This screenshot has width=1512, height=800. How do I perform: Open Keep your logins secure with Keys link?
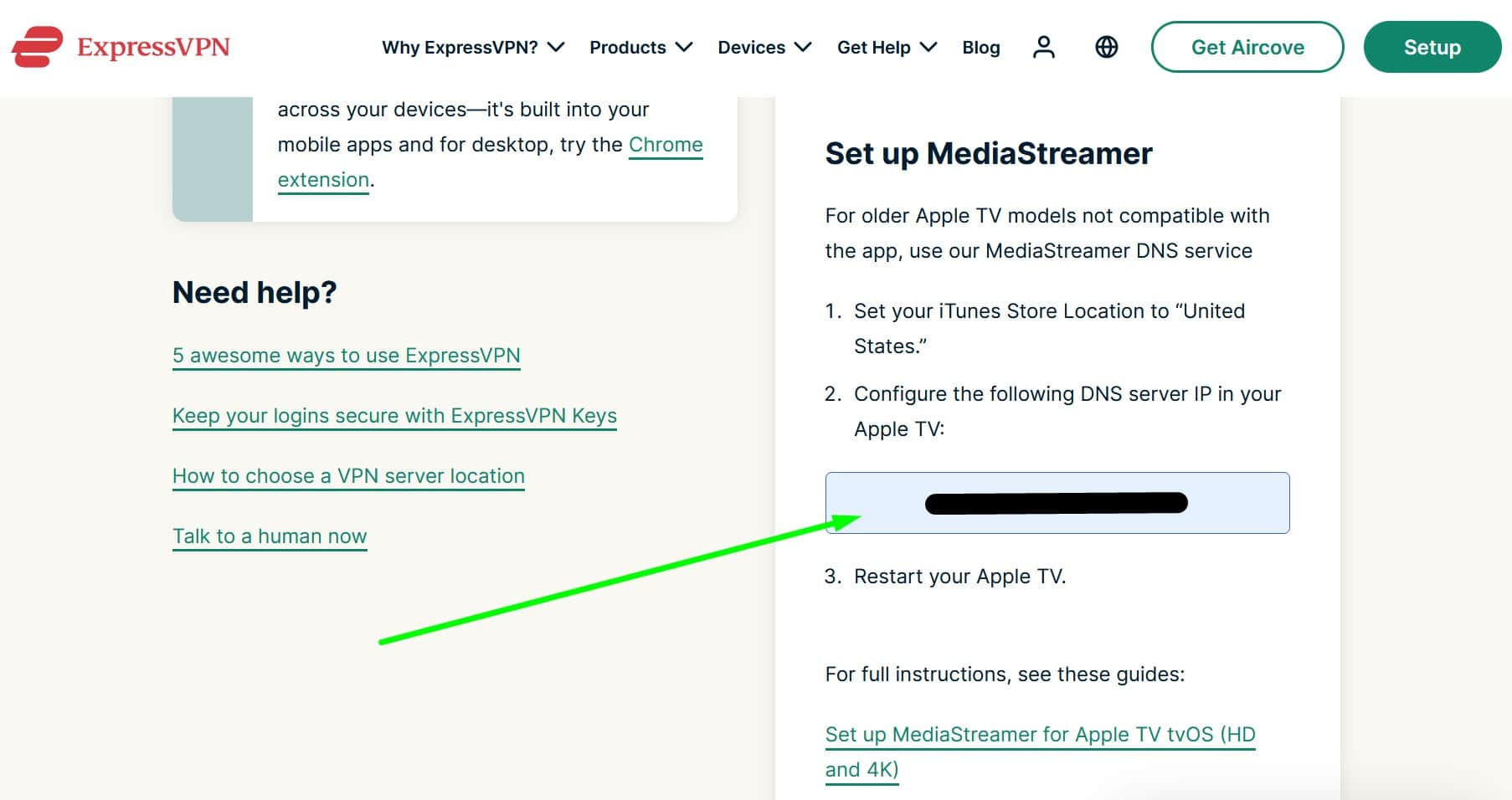point(394,416)
